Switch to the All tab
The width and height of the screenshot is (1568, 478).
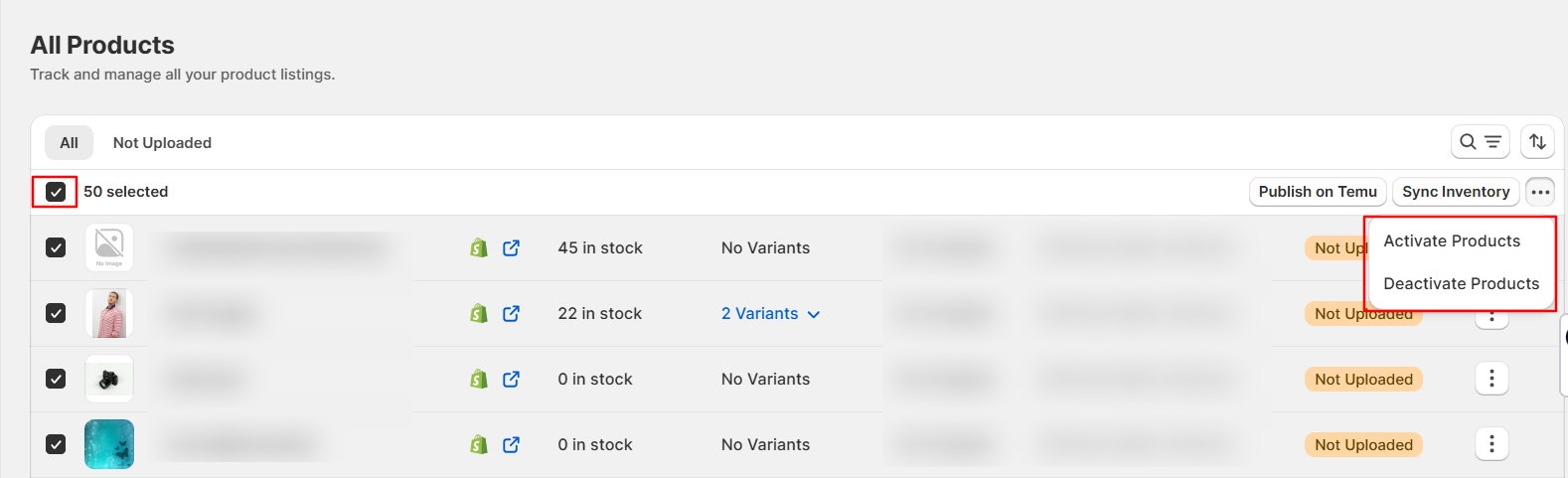(69, 142)
